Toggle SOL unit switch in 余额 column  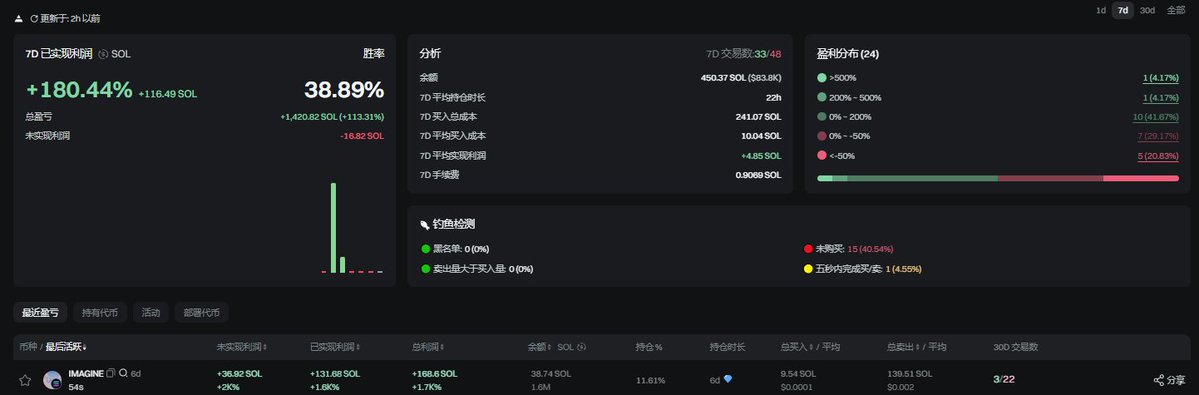[582, 347]
